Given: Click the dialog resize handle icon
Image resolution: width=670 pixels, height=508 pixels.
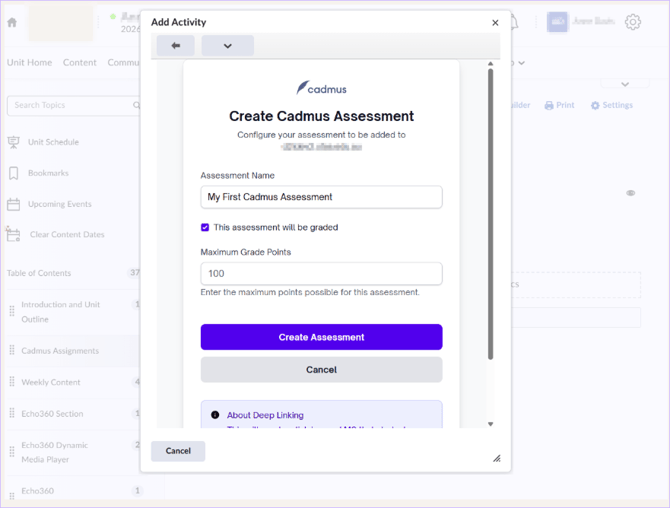Looking at the screenshot, I should tap(497, 458).
